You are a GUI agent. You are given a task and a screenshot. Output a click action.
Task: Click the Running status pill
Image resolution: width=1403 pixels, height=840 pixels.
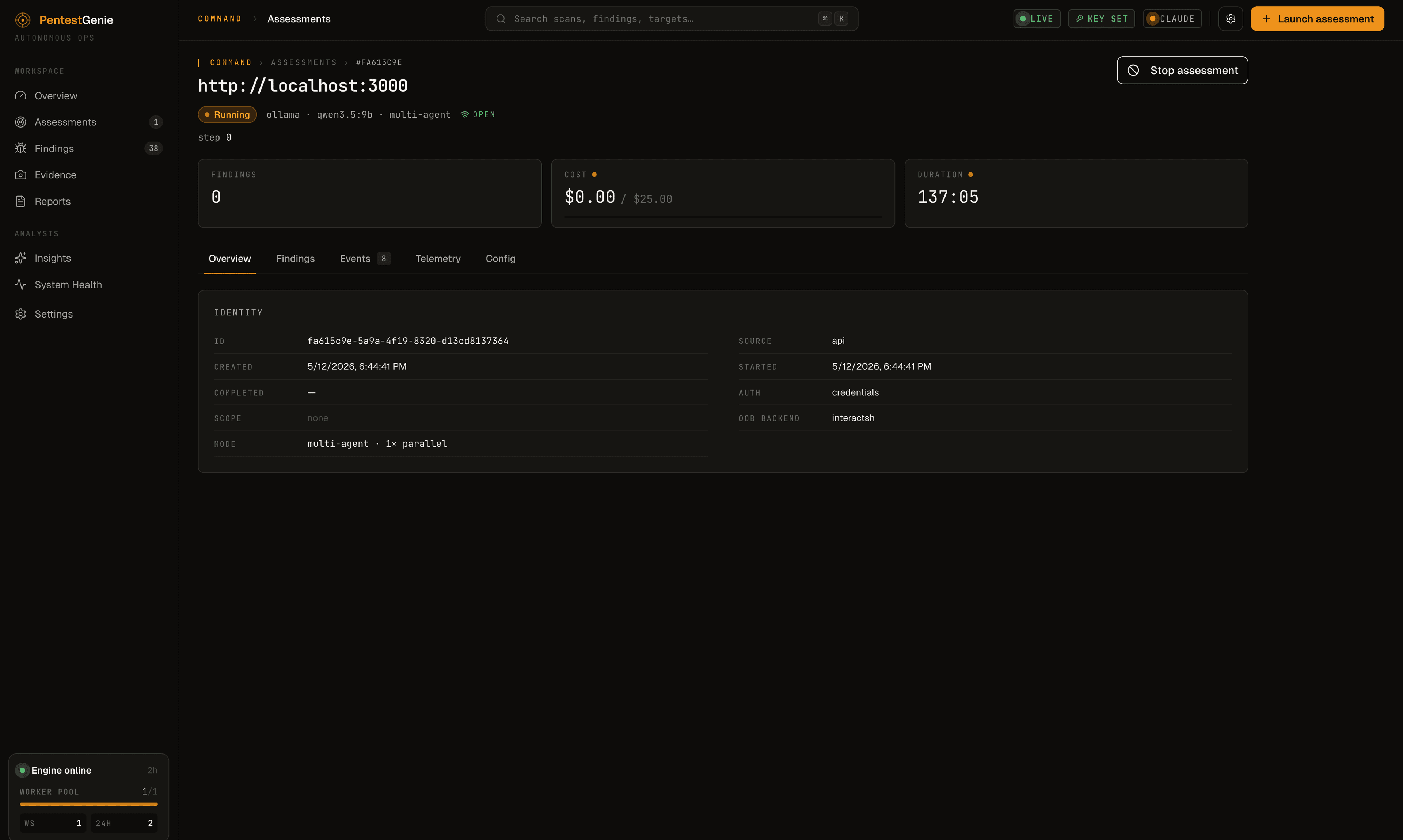pyautogui.click(x=228, y=114)
